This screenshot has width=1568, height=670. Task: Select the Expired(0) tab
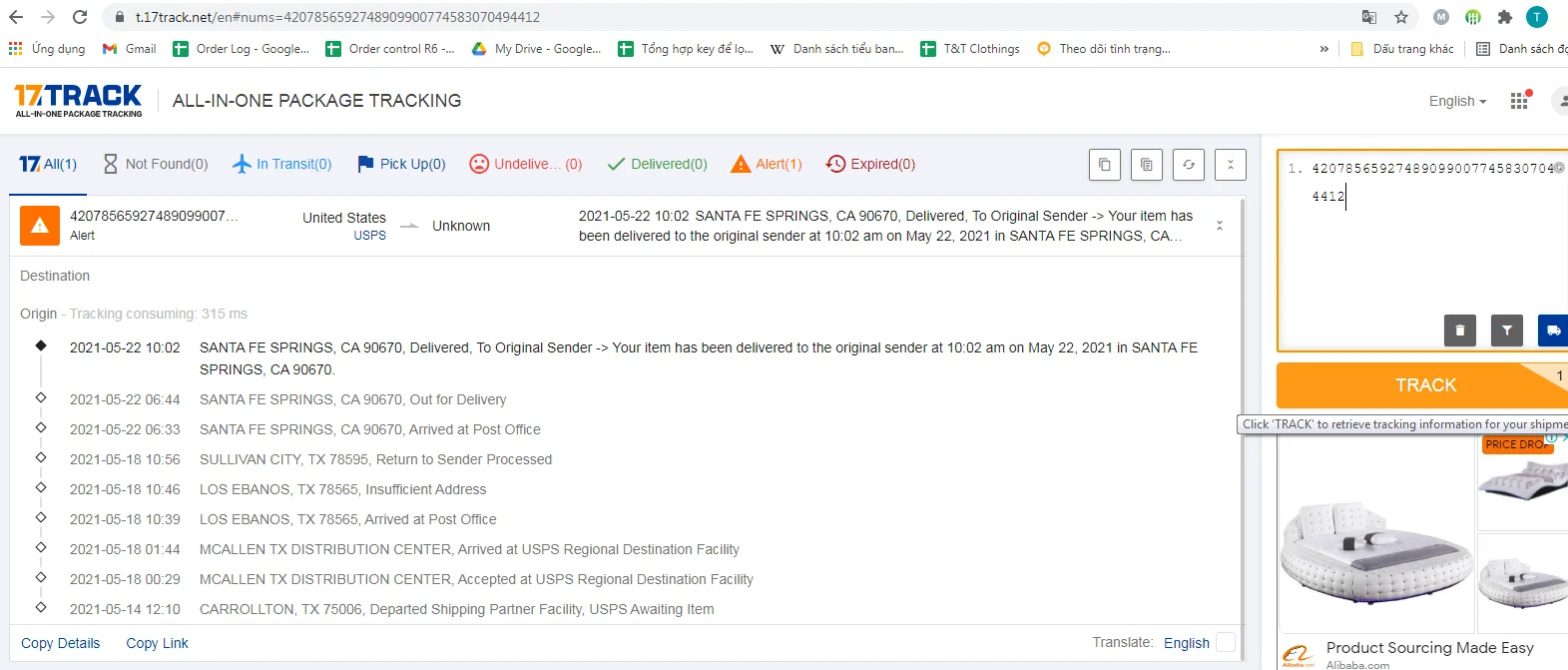tap(870, 164)
